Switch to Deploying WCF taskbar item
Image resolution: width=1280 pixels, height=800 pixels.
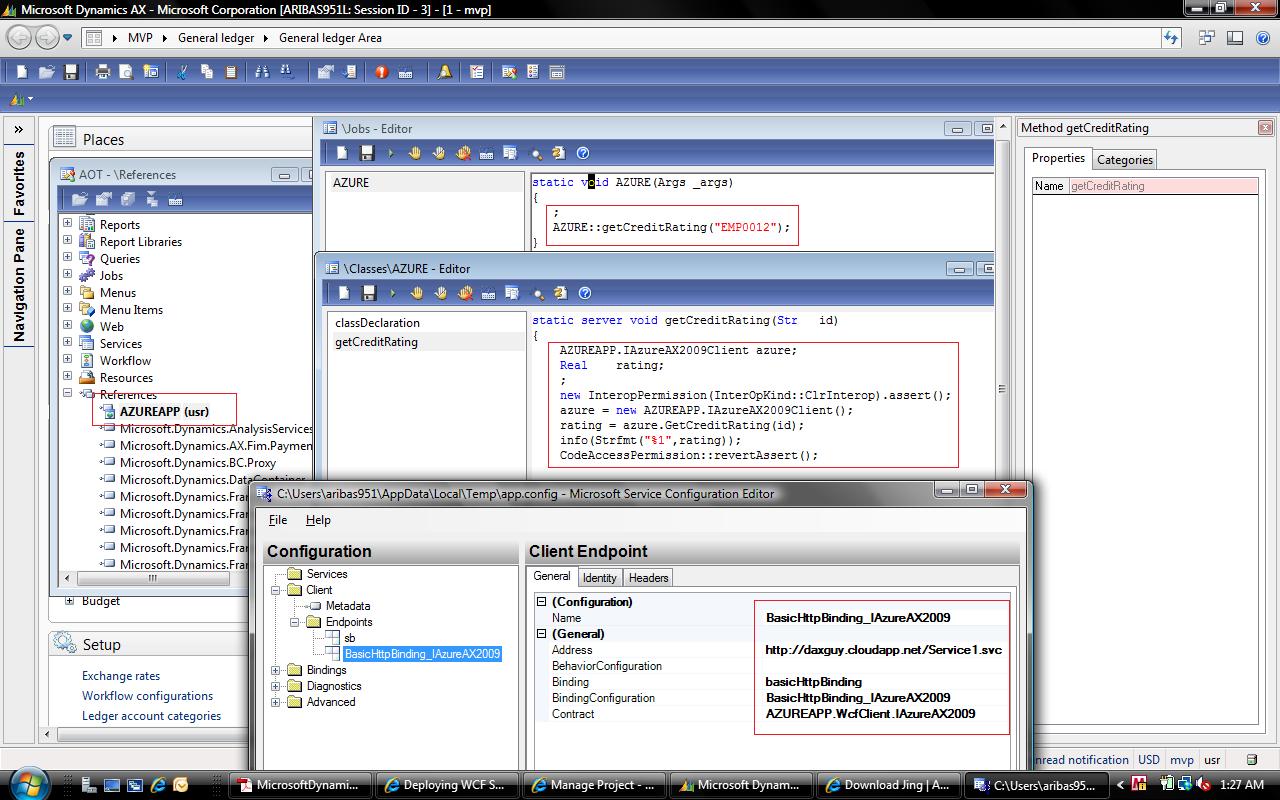click(x=449, y=785)
